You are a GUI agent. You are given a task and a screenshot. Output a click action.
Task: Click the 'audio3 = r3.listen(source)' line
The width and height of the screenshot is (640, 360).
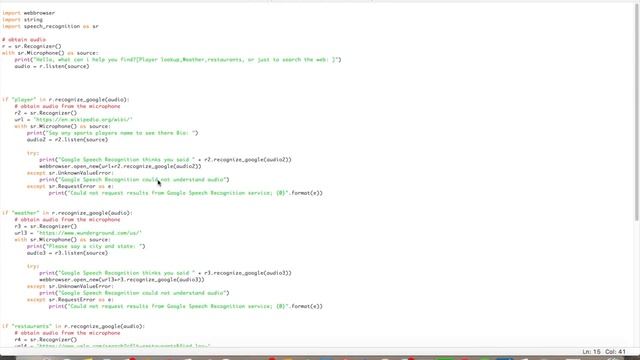(67, 253)
